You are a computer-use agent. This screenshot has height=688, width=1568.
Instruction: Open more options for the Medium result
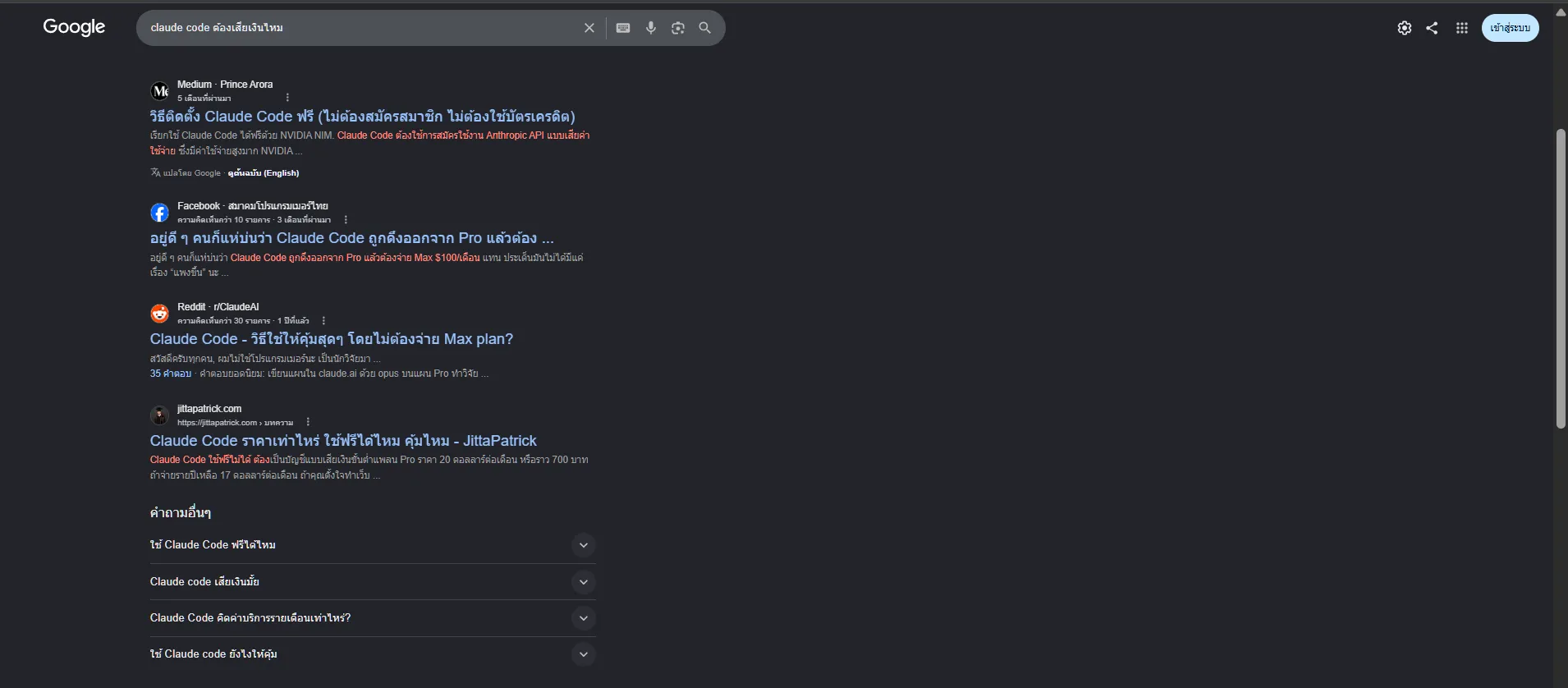pos(287,98)
